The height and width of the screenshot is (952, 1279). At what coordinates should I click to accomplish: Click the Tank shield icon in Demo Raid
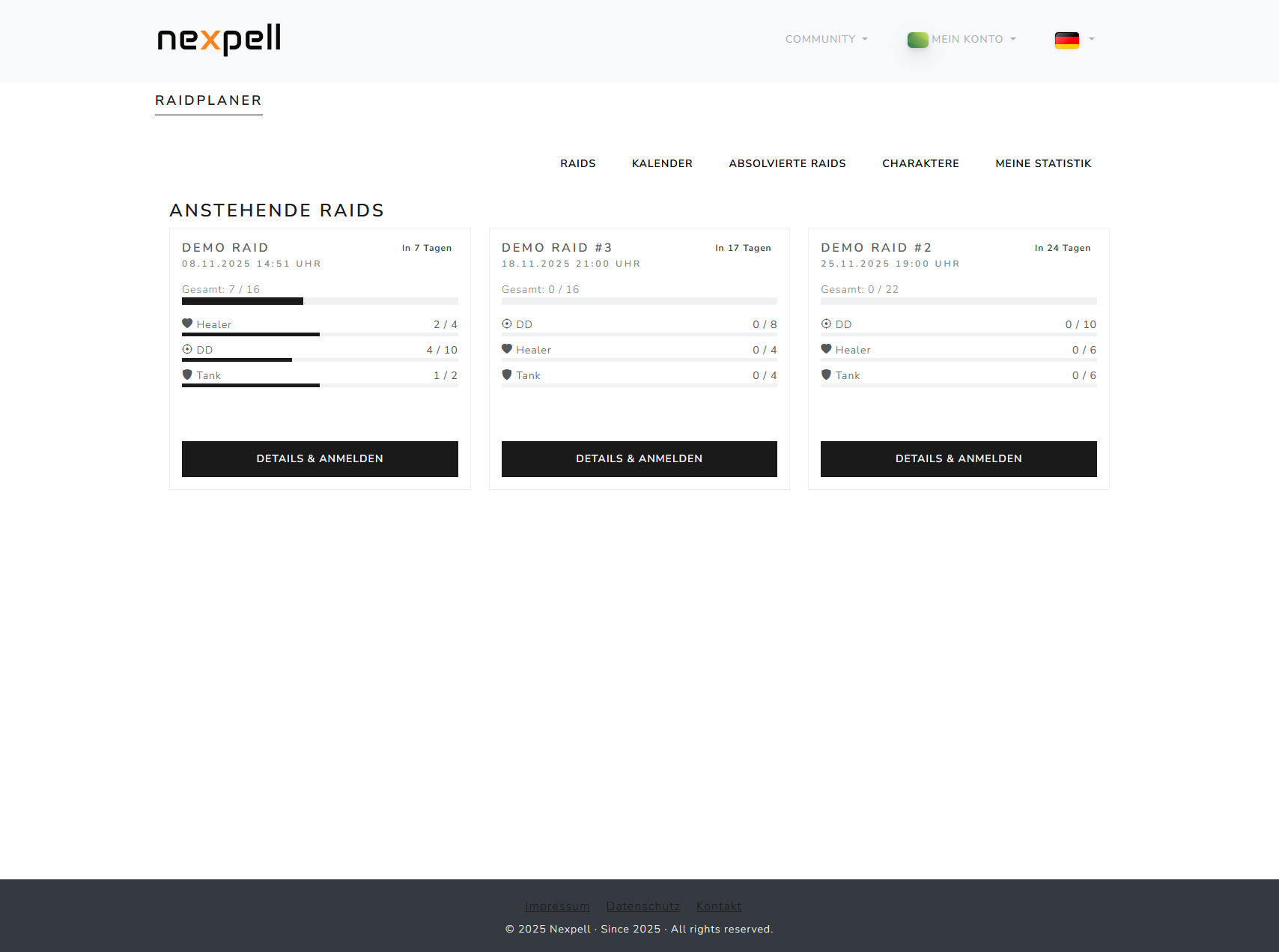pos(187,375)
